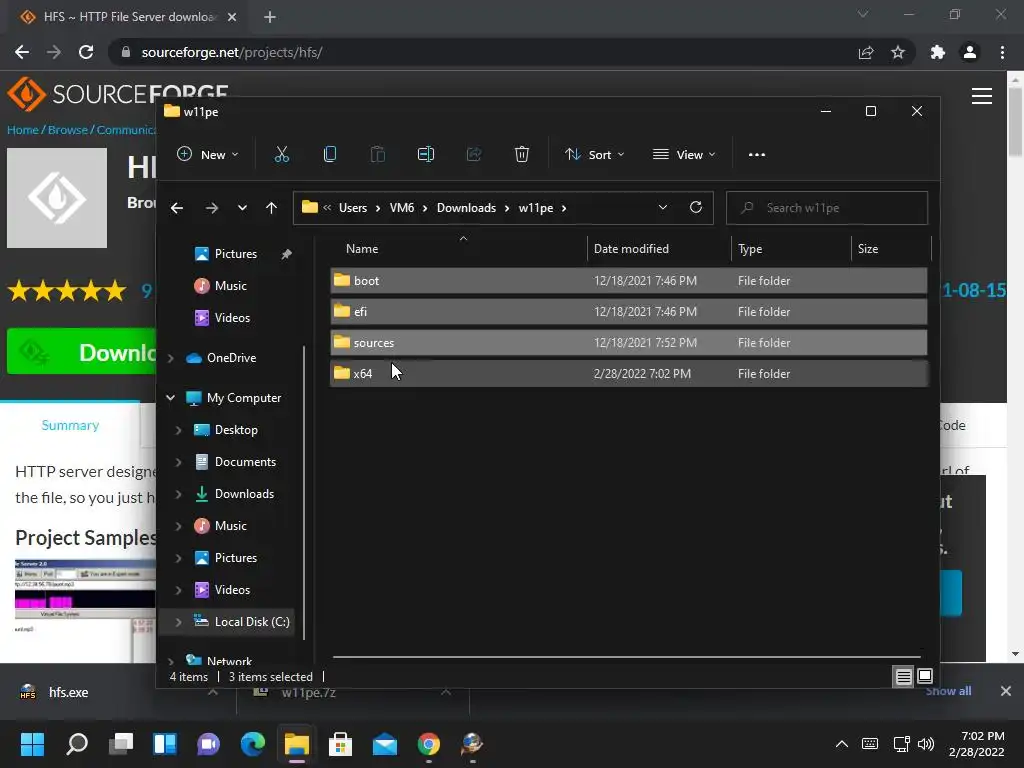Viewport: 1024px width, 768px height.
Task: Click Show all downloads link
Action: pos(948,691)
